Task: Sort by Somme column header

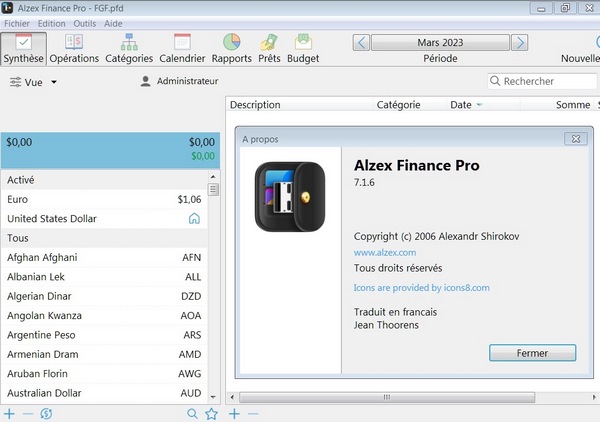Action: pos(556,105)
